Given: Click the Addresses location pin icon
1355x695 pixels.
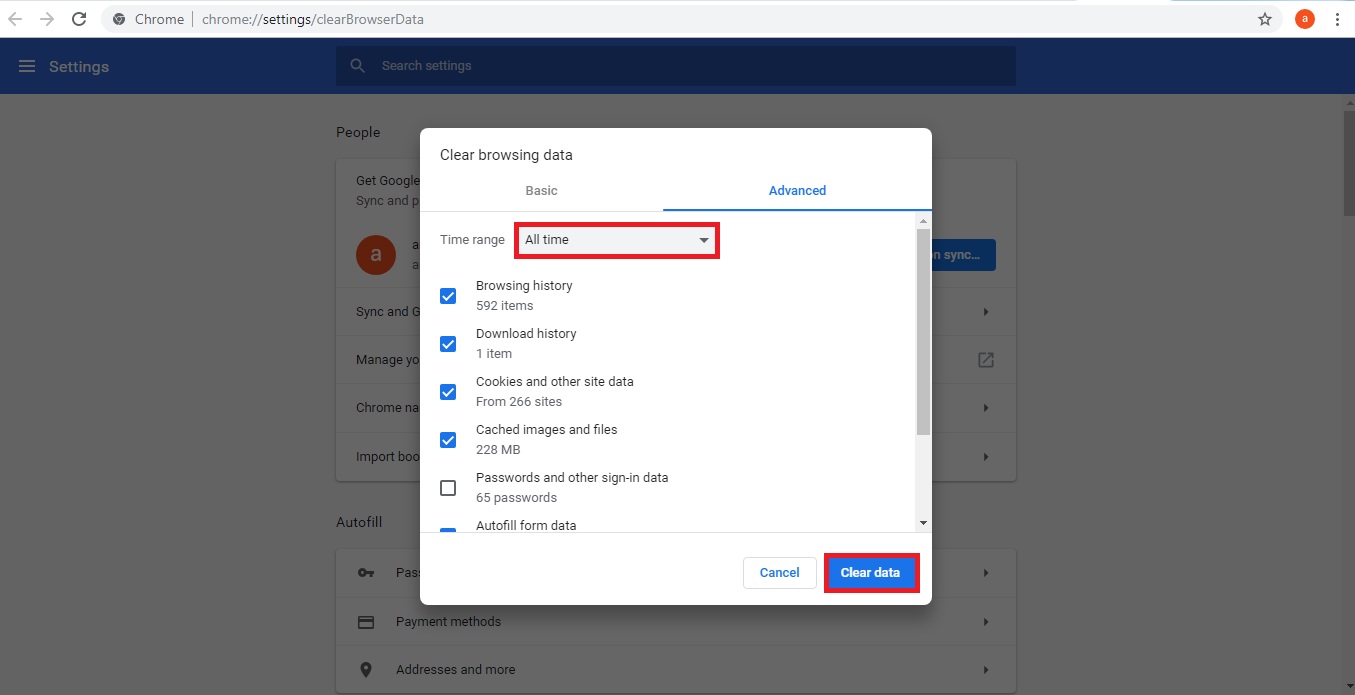Looking at the screenshot, I should pos(366,670).
